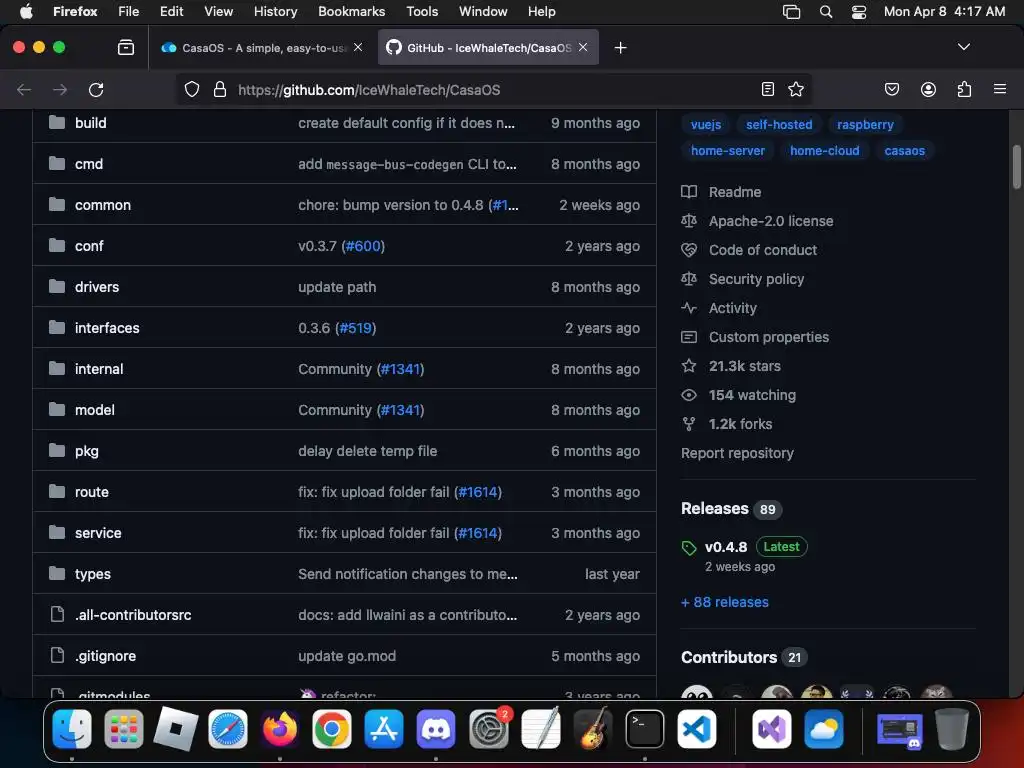Launch Visual Studio Code from the Dock
The image size is (1024, 768).
click(x=696, y=729)
